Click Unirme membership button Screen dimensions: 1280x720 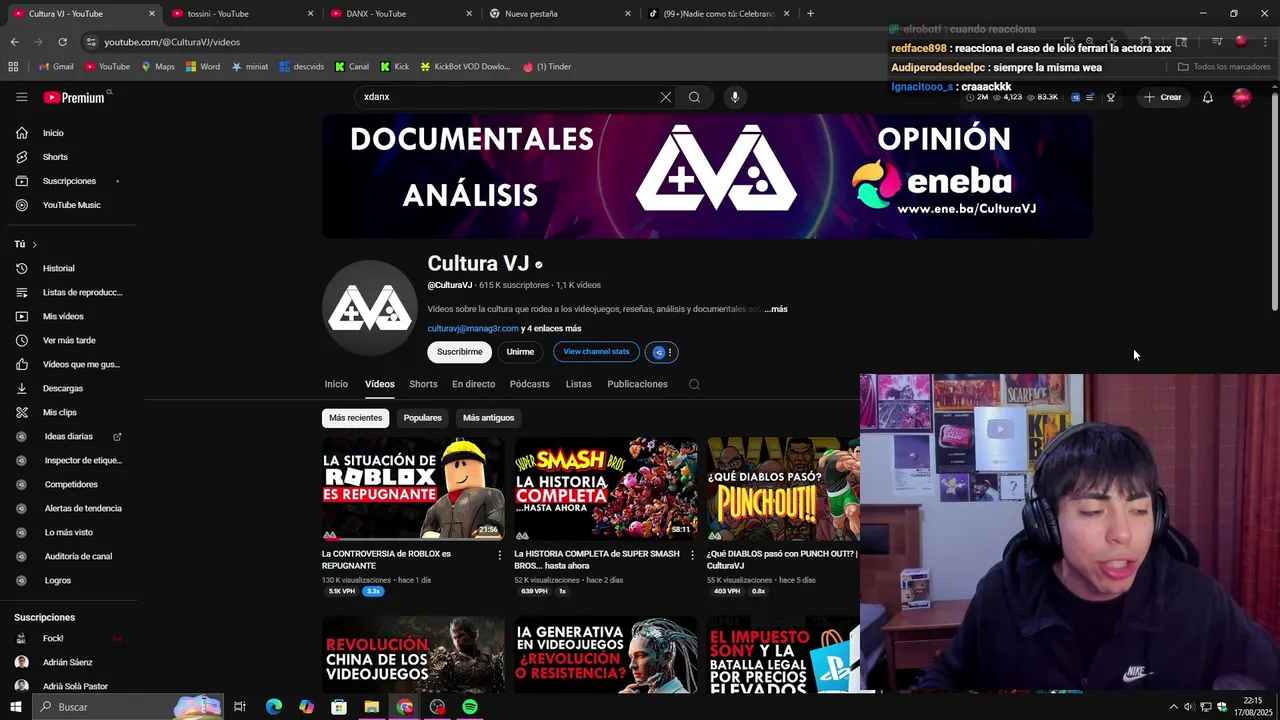[520, 352]
